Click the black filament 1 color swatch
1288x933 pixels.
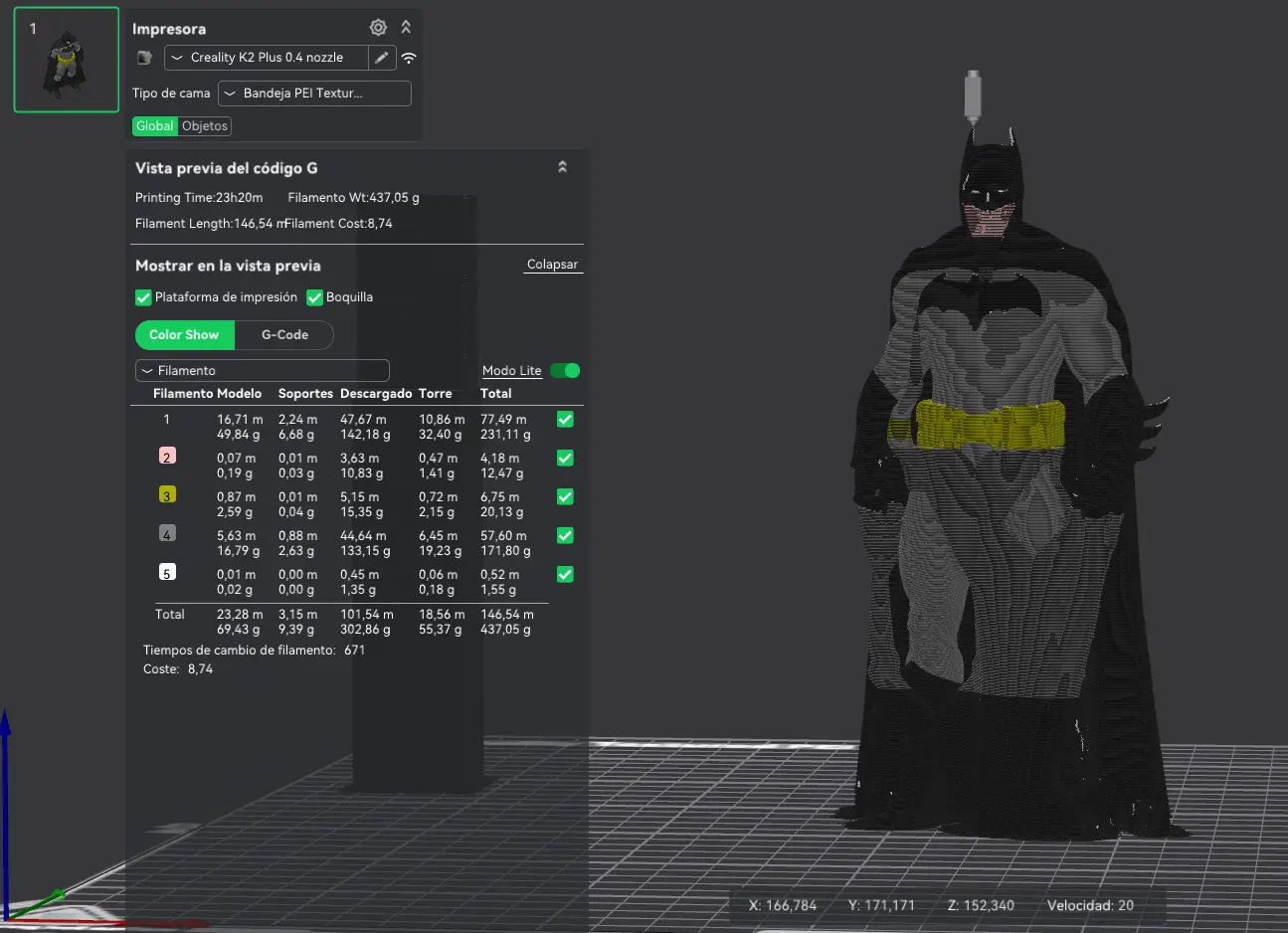[167, 419]
